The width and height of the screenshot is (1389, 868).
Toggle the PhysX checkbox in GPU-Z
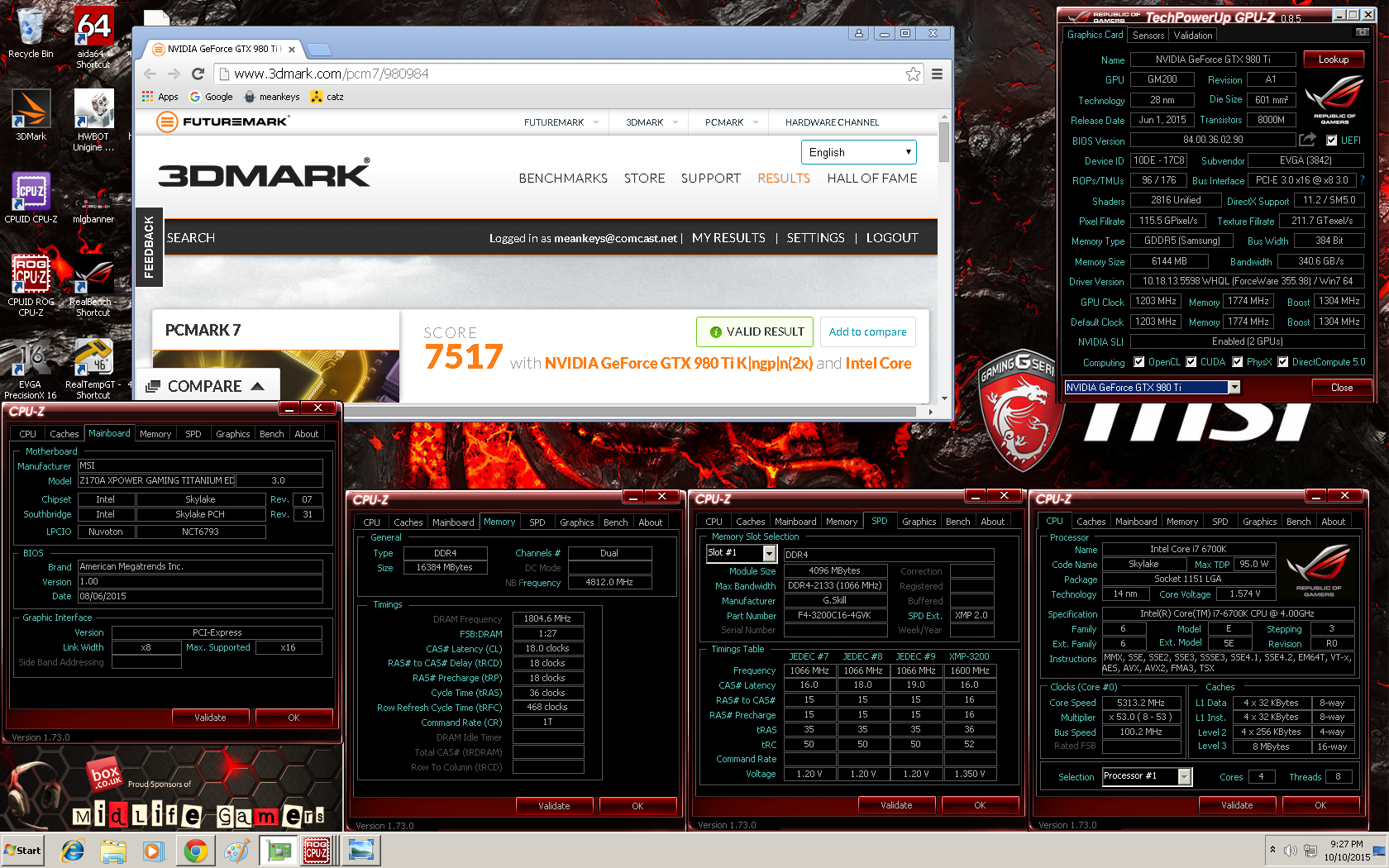click(1237, 361)
